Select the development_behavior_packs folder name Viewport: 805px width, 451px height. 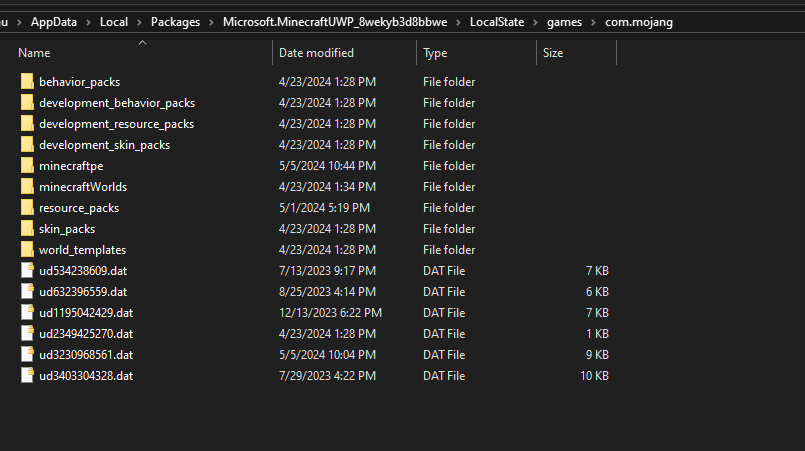click(x=117, y=103)
